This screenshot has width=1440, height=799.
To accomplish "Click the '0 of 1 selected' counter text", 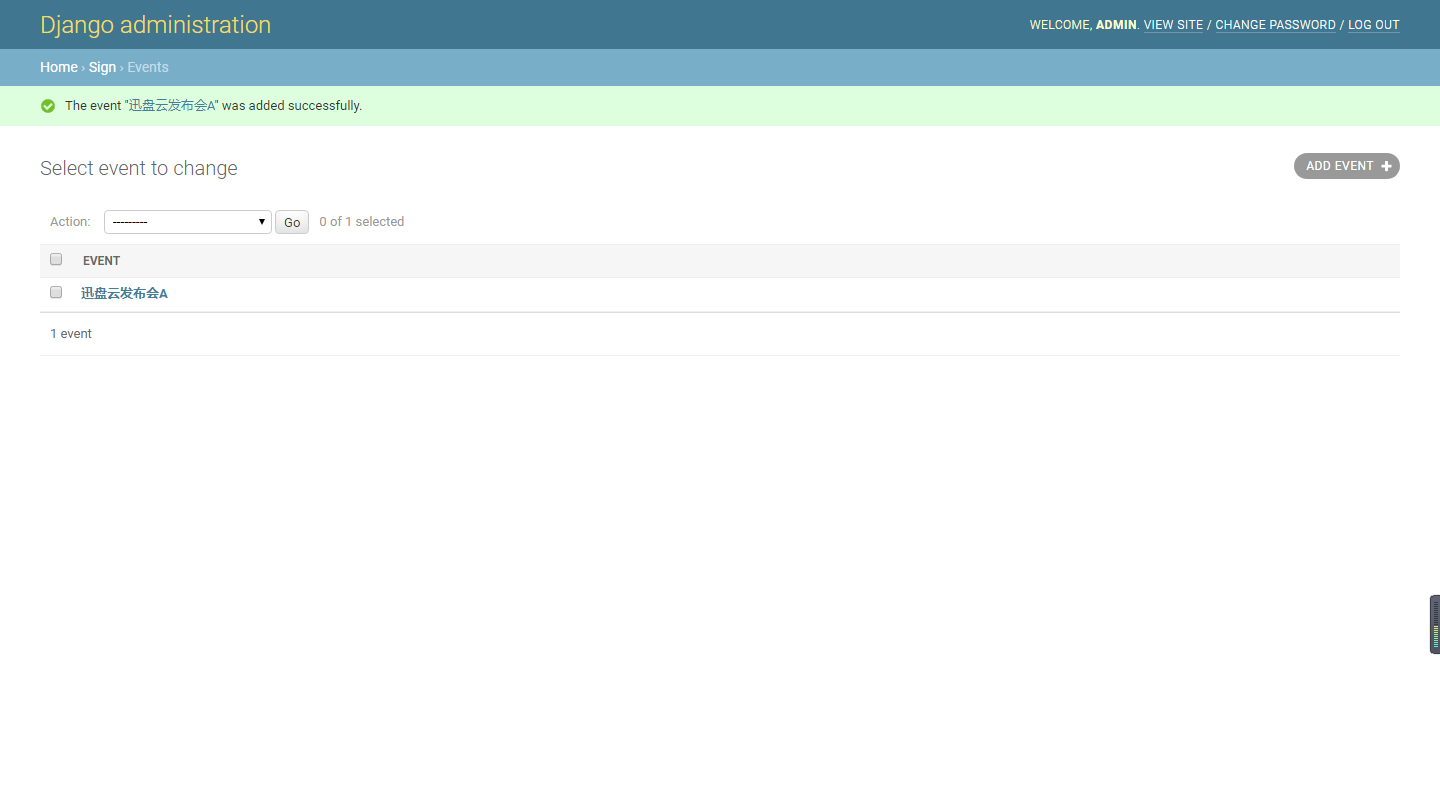I will (x=362, y=222).
